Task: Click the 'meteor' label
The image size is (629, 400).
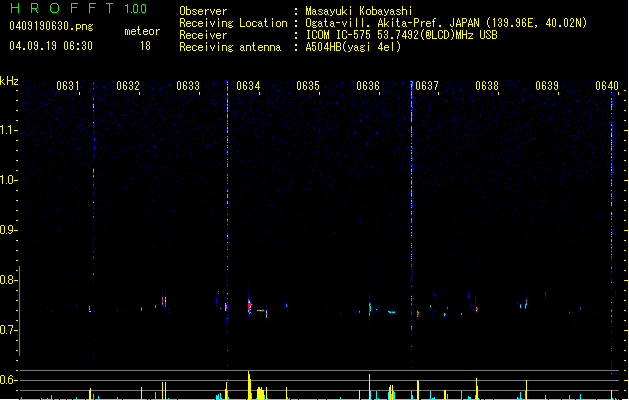Action: (x=142, y=31)
